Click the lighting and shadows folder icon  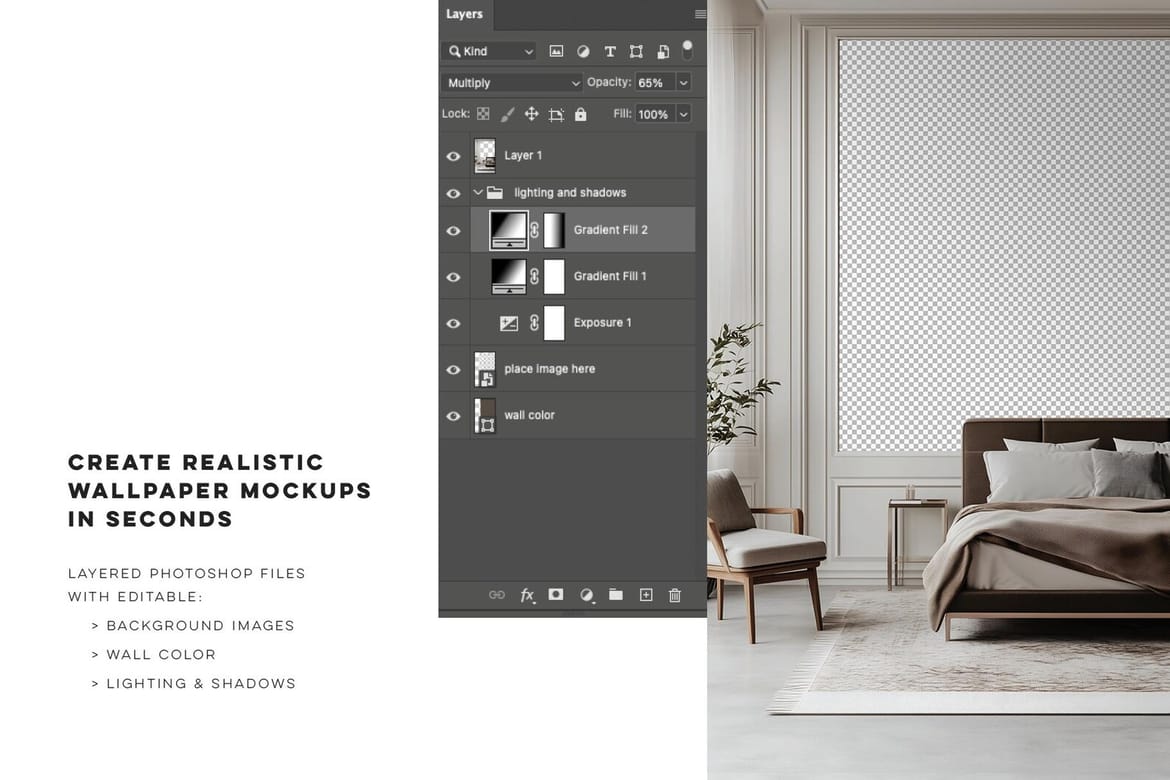(x=495, y=193)
